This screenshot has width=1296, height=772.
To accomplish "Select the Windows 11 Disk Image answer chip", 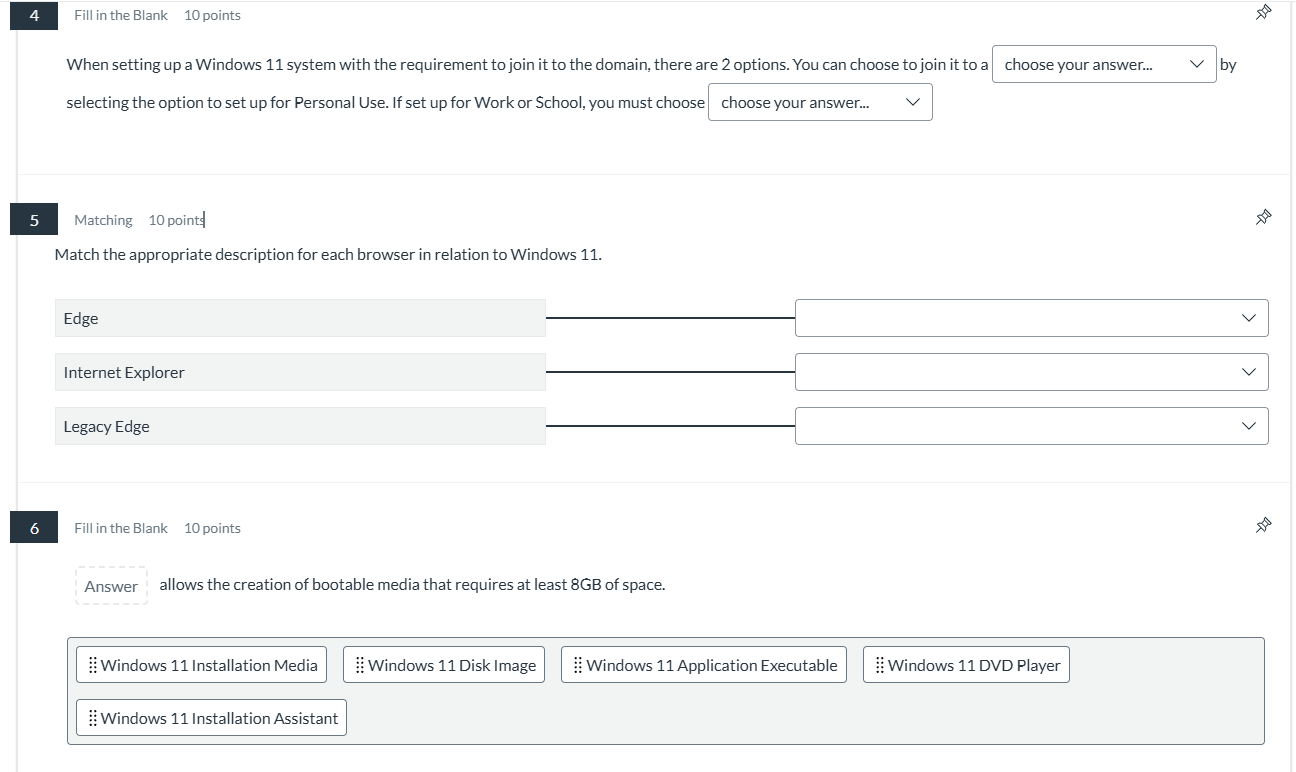I will click(x=444, y=665).
